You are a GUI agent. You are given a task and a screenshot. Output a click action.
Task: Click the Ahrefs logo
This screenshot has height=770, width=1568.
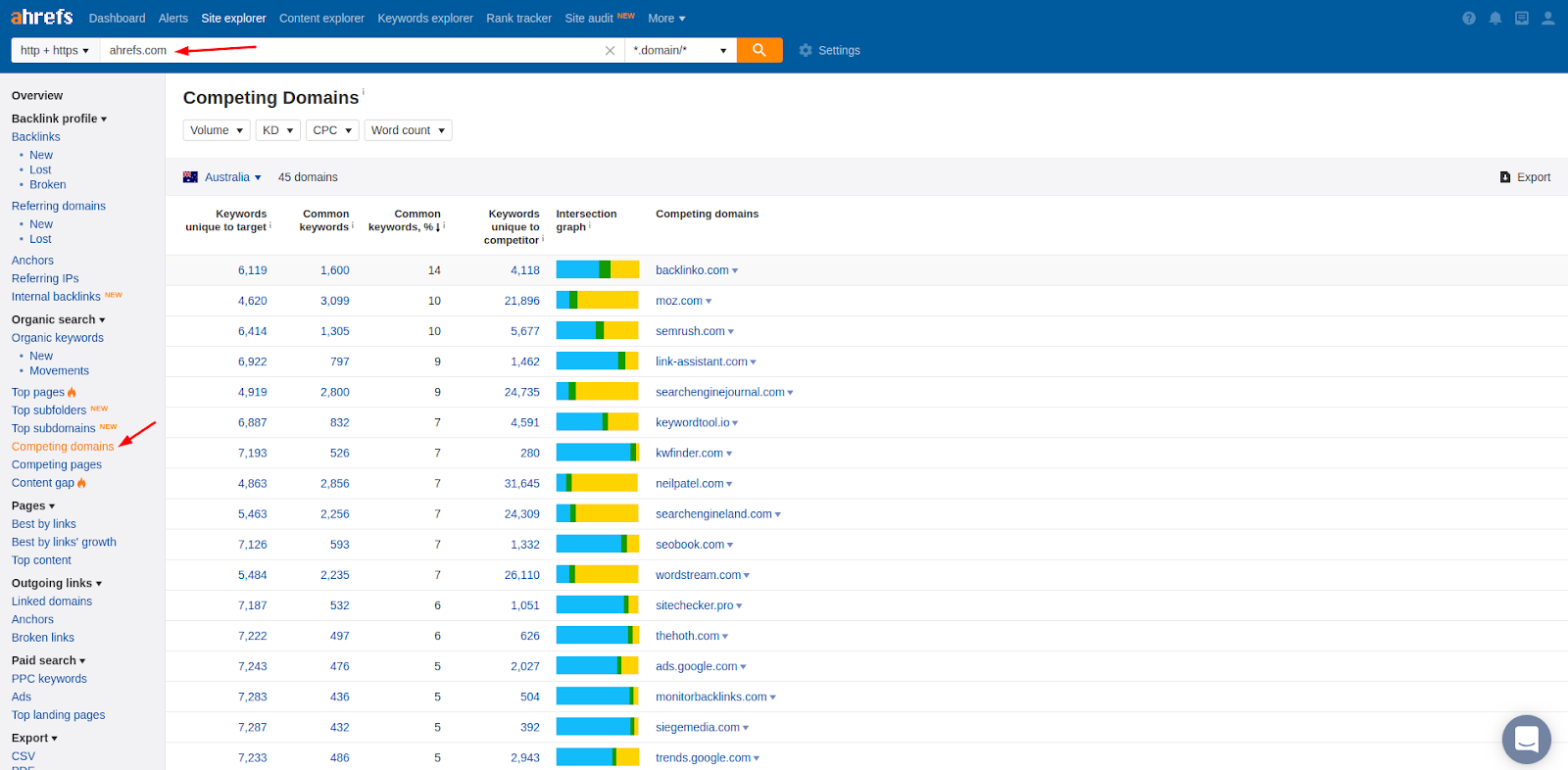point(42,18)
